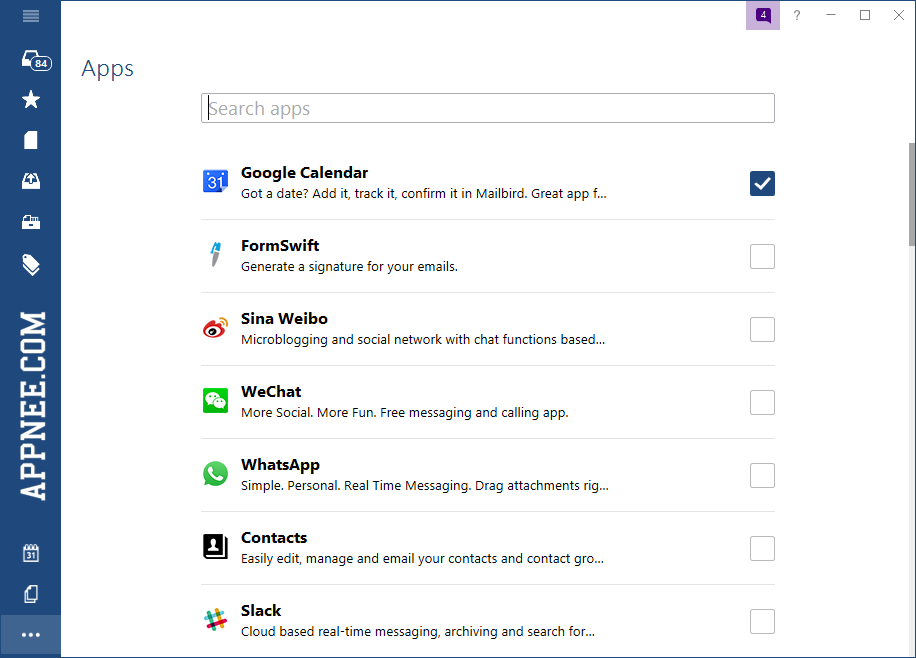916x658 pixels.
Task: Maximize the Mailbird window
Action: tap(865, 15)
